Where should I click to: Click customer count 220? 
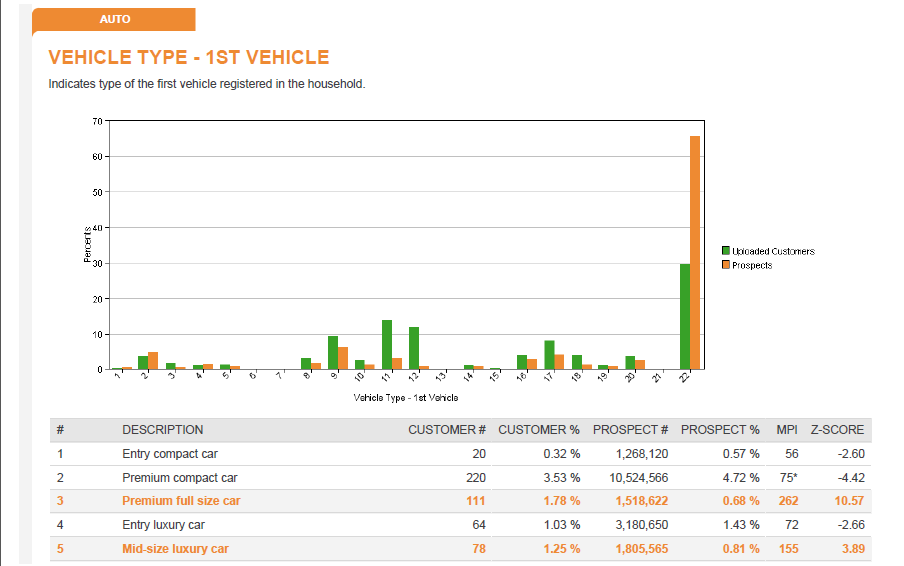tap(476, 478)
